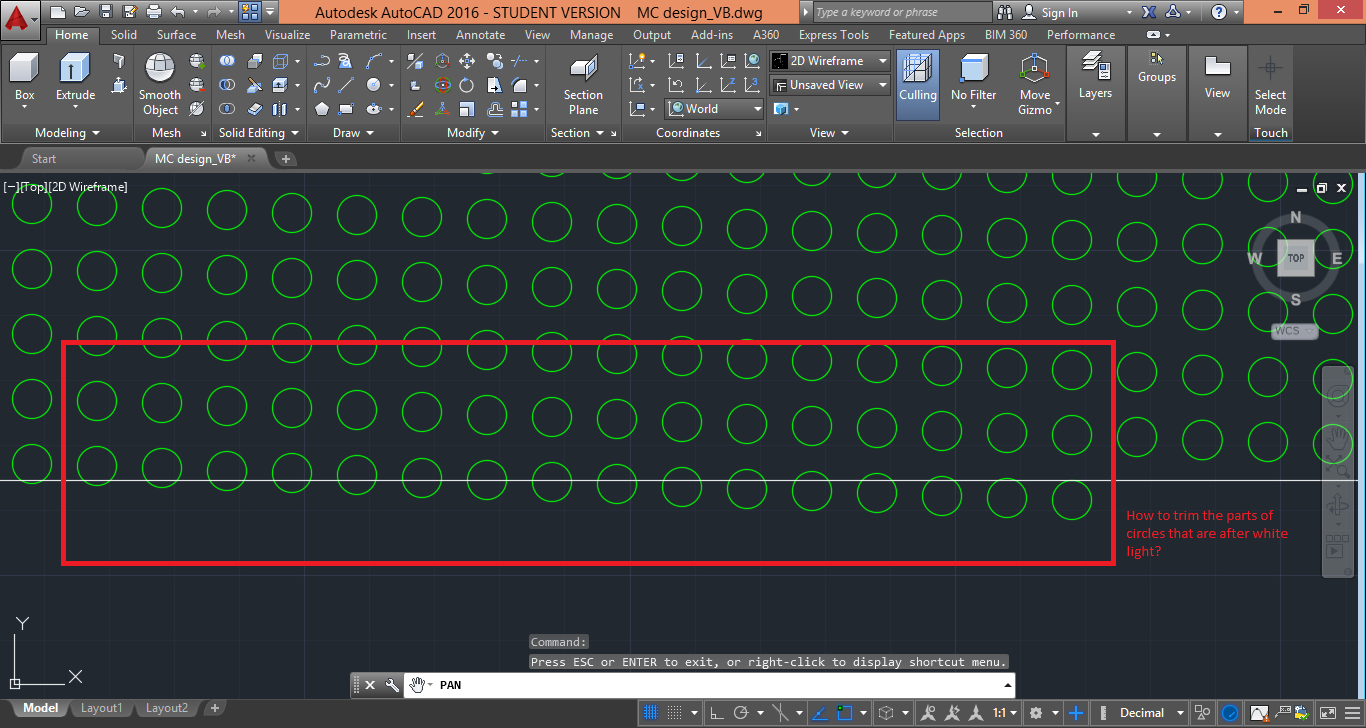
Task: Close the MC design_VB file tab
Action: pos(251,158)
